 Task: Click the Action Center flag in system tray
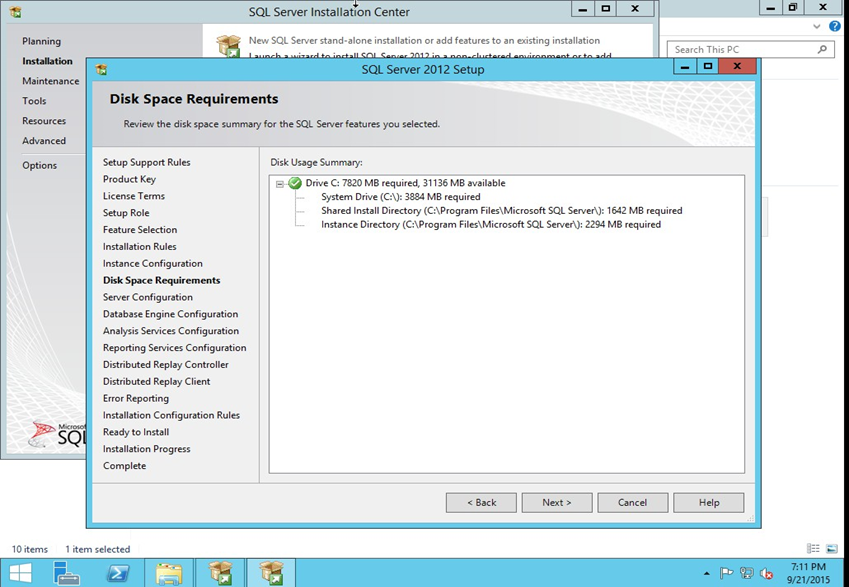(727, 573)
